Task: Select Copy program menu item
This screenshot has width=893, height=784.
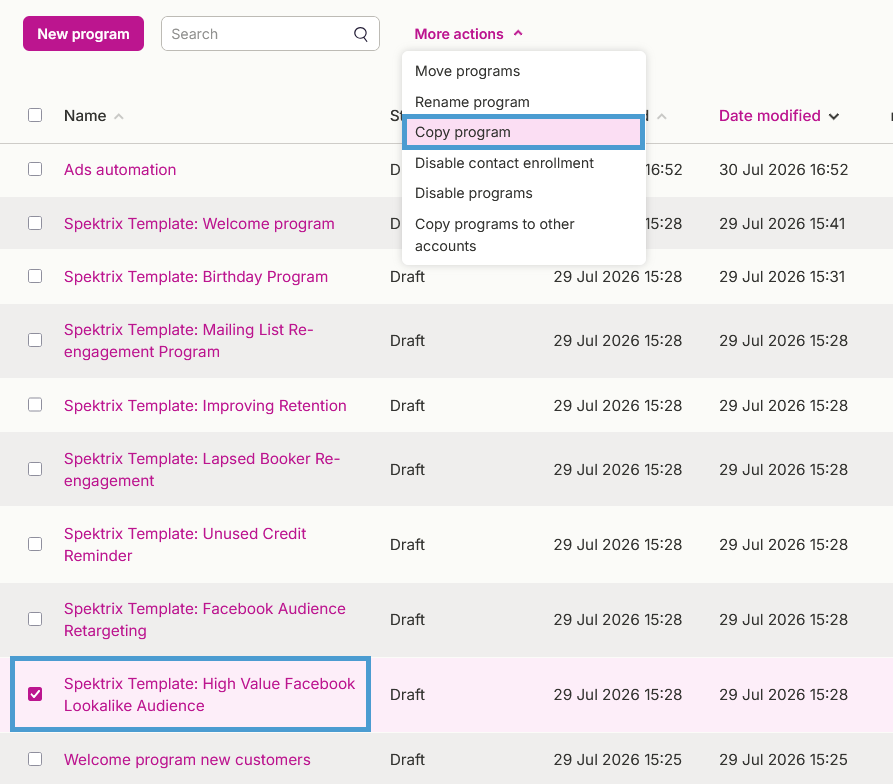Action: [524, 132]
